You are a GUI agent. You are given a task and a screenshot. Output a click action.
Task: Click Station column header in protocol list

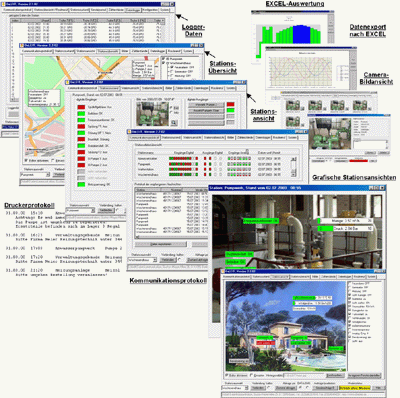149,190
